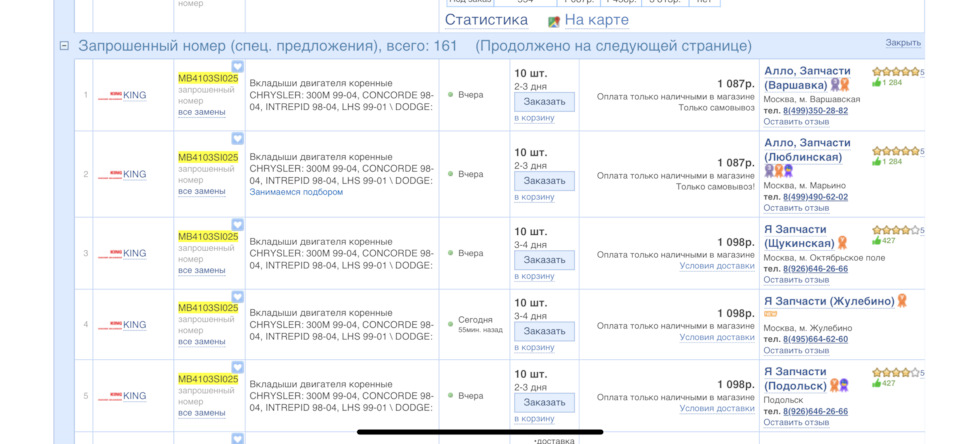Open Условия доставки for Я Запчасти (Щукинская)

717,266
